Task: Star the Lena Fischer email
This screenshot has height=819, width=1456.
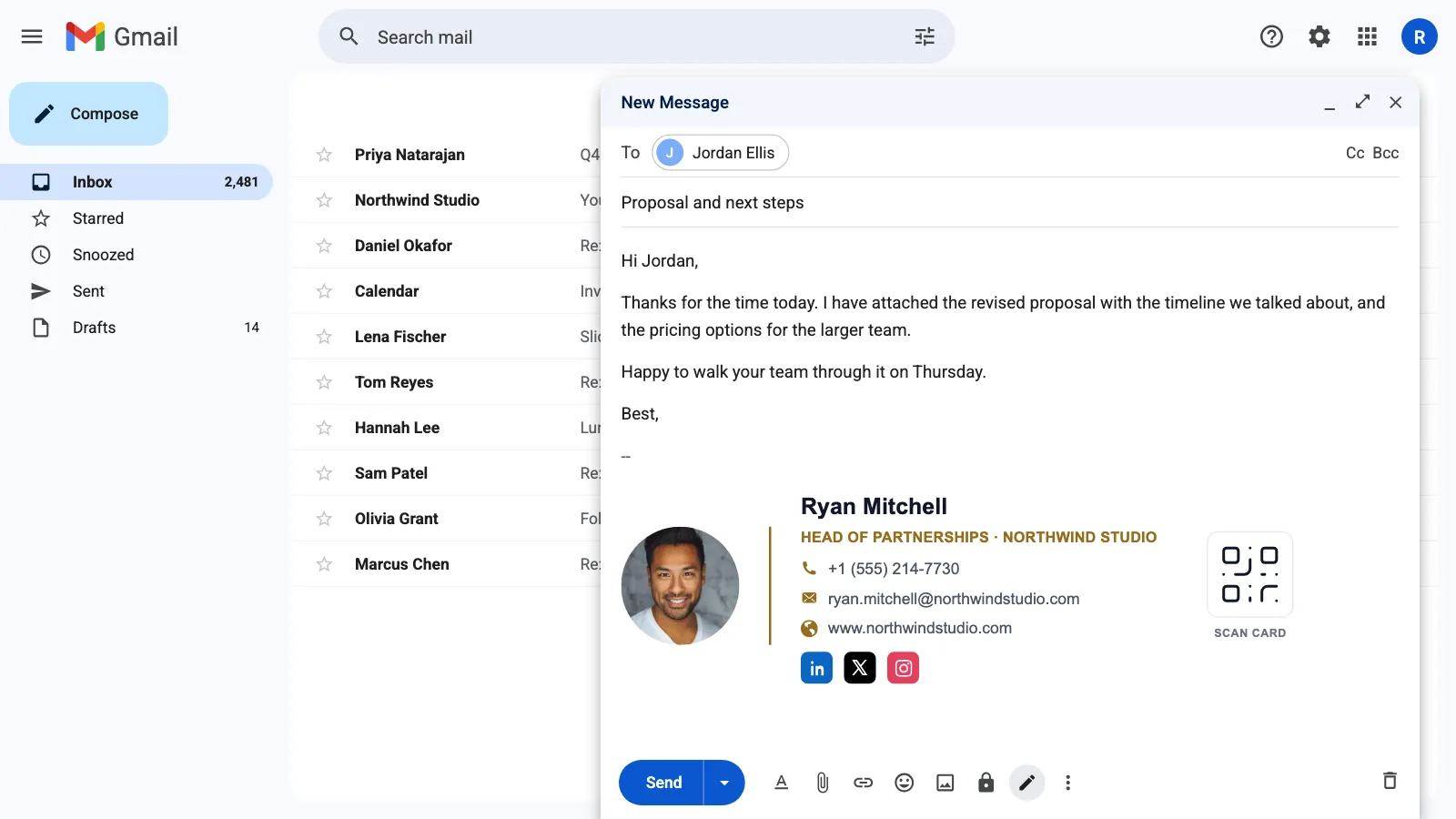Action: (x=324, y=337)
